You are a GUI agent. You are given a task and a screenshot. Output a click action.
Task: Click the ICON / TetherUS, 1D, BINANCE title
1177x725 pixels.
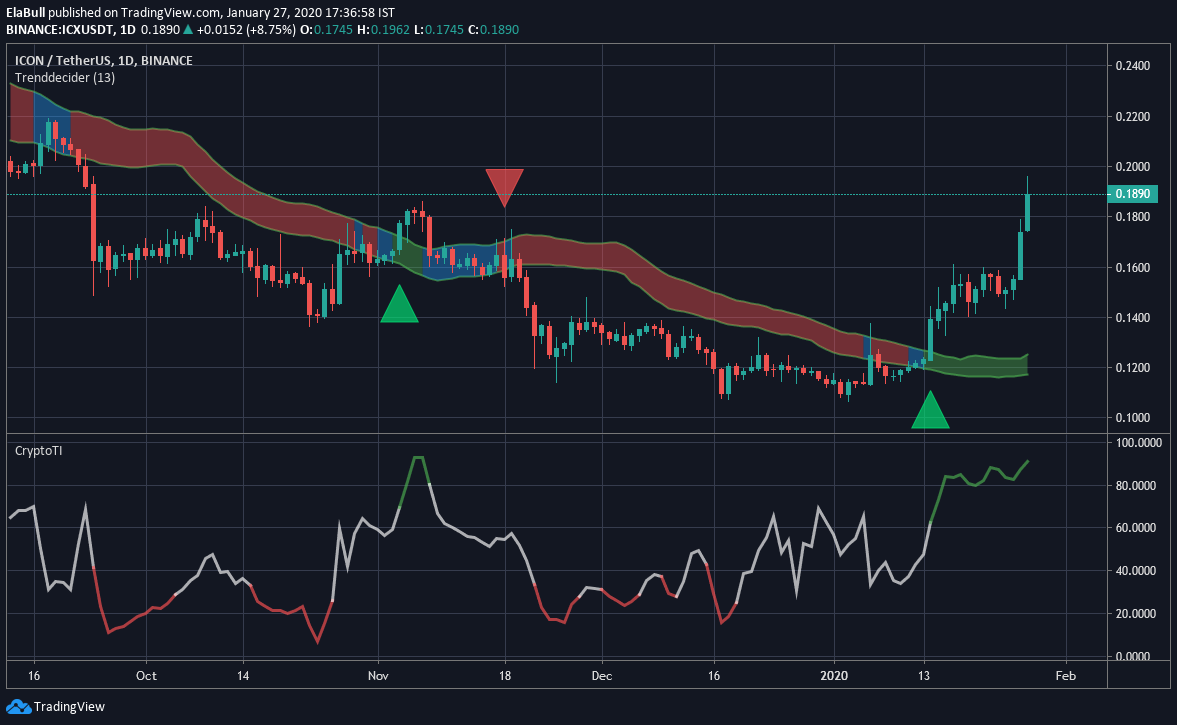click(104, 60)
